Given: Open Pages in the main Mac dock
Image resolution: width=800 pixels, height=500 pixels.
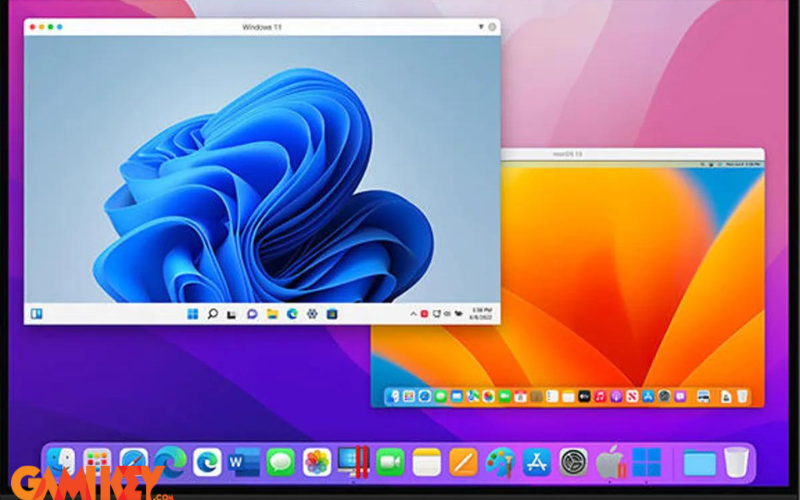Looking at the screenshot, I should pos(463,462).
